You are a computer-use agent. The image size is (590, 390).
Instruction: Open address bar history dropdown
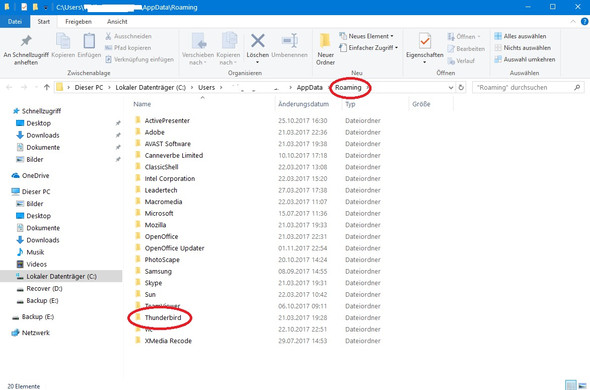pyautogui.click(x=451, y=87)
